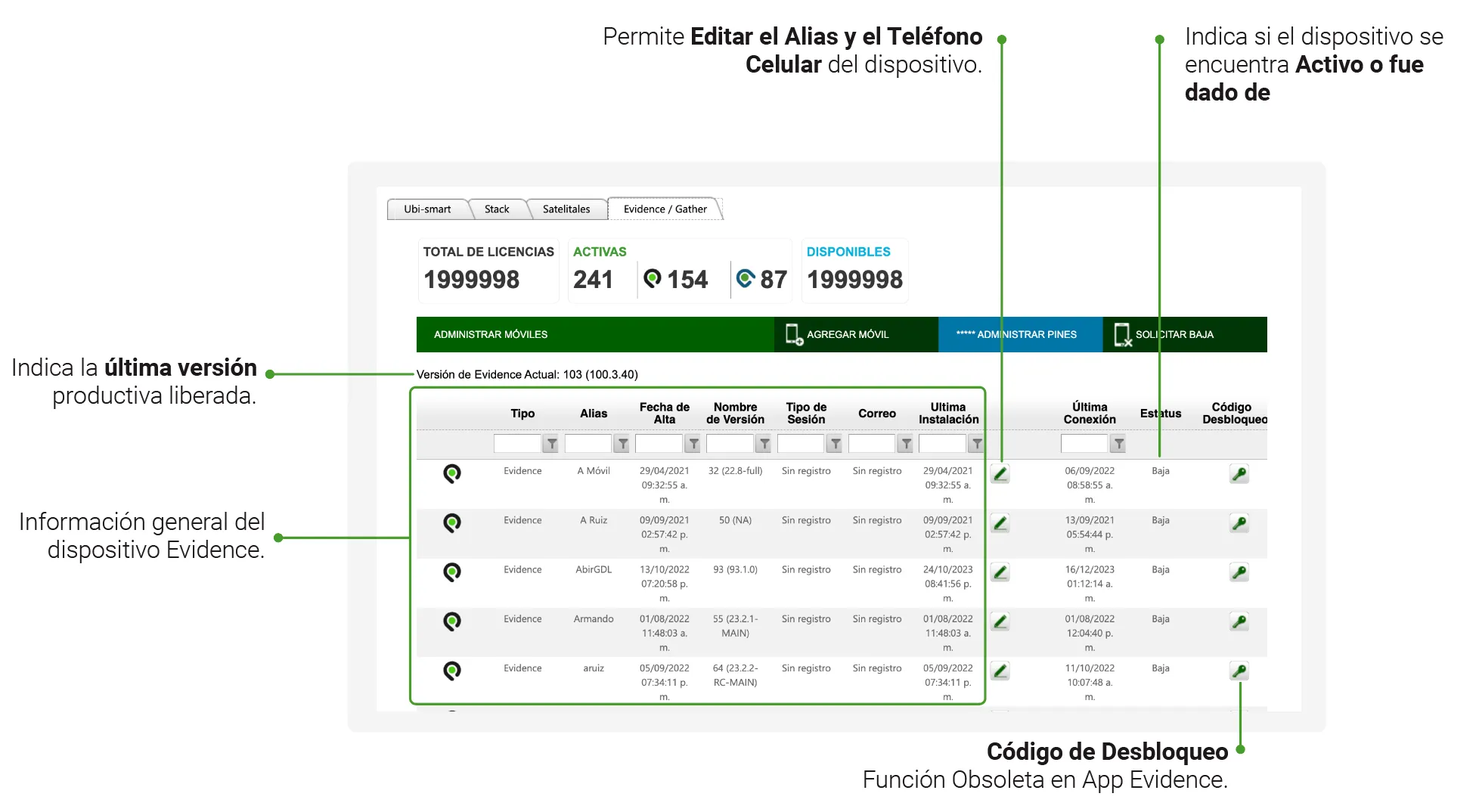Viewport: 1479px width, 812px height.
Task: Open the Satelitales tab
Action: [566, 209]
